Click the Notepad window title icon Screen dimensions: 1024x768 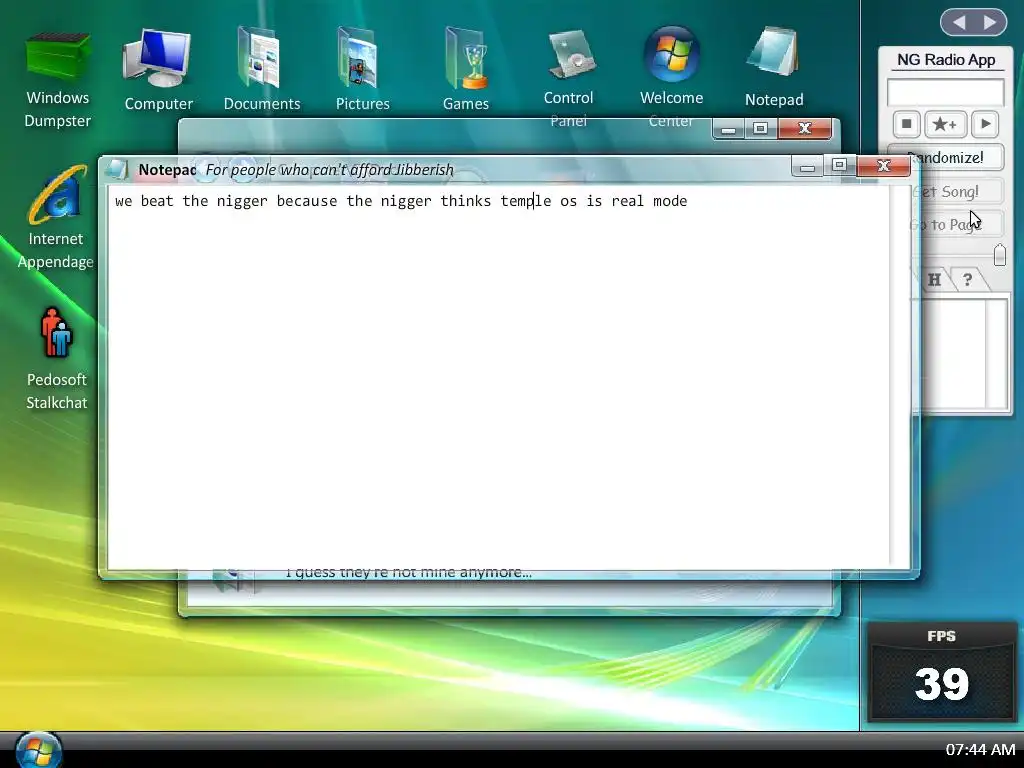click(116, 169)
